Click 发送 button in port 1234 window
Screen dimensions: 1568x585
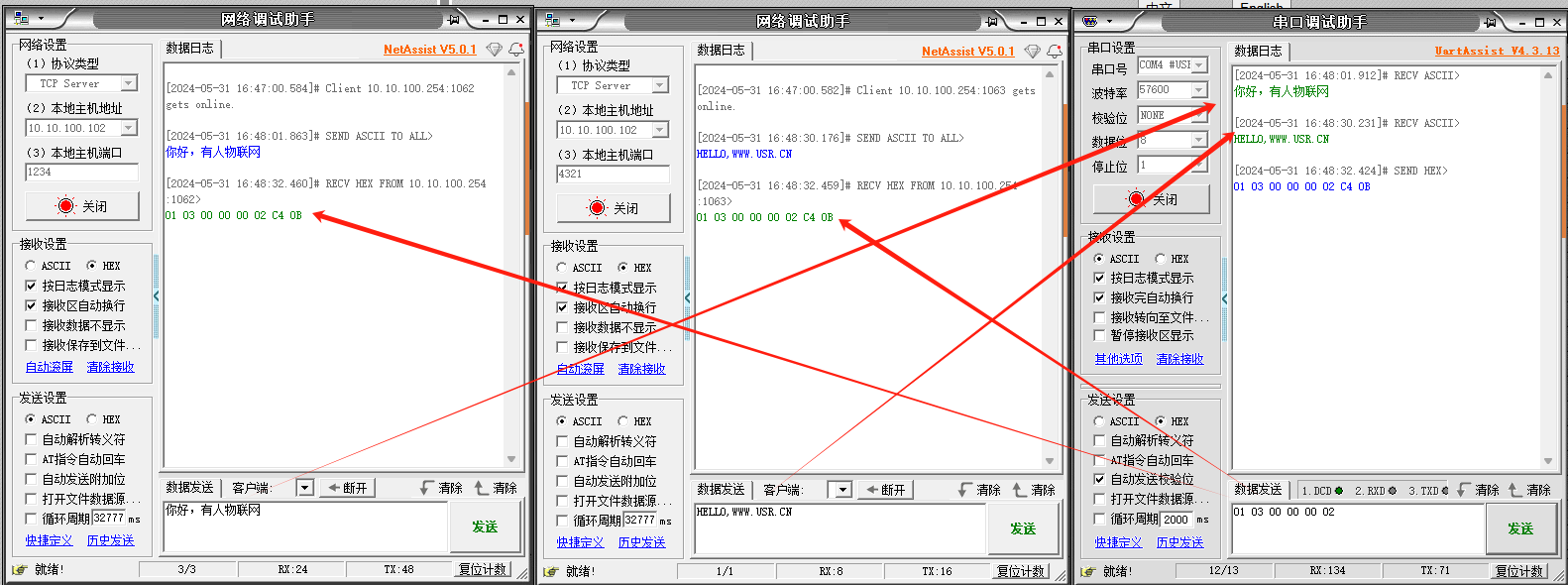coord(485,527)
